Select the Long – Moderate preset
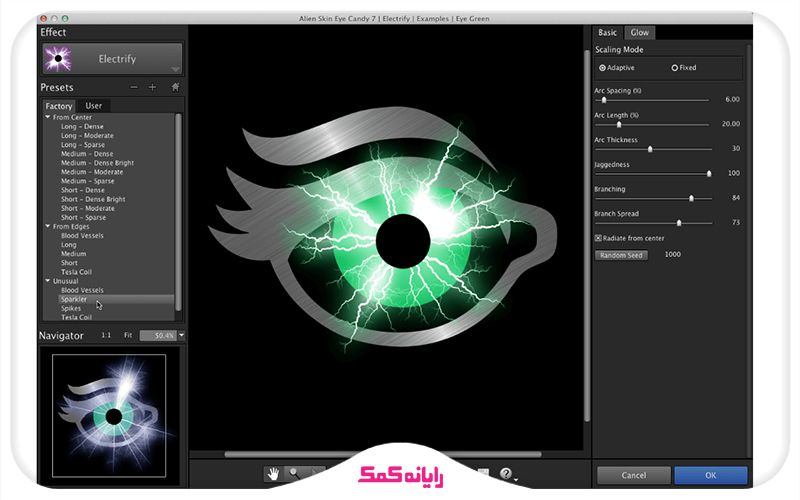The height and width of the screenshot is (500, 800). tap(87, 136)
